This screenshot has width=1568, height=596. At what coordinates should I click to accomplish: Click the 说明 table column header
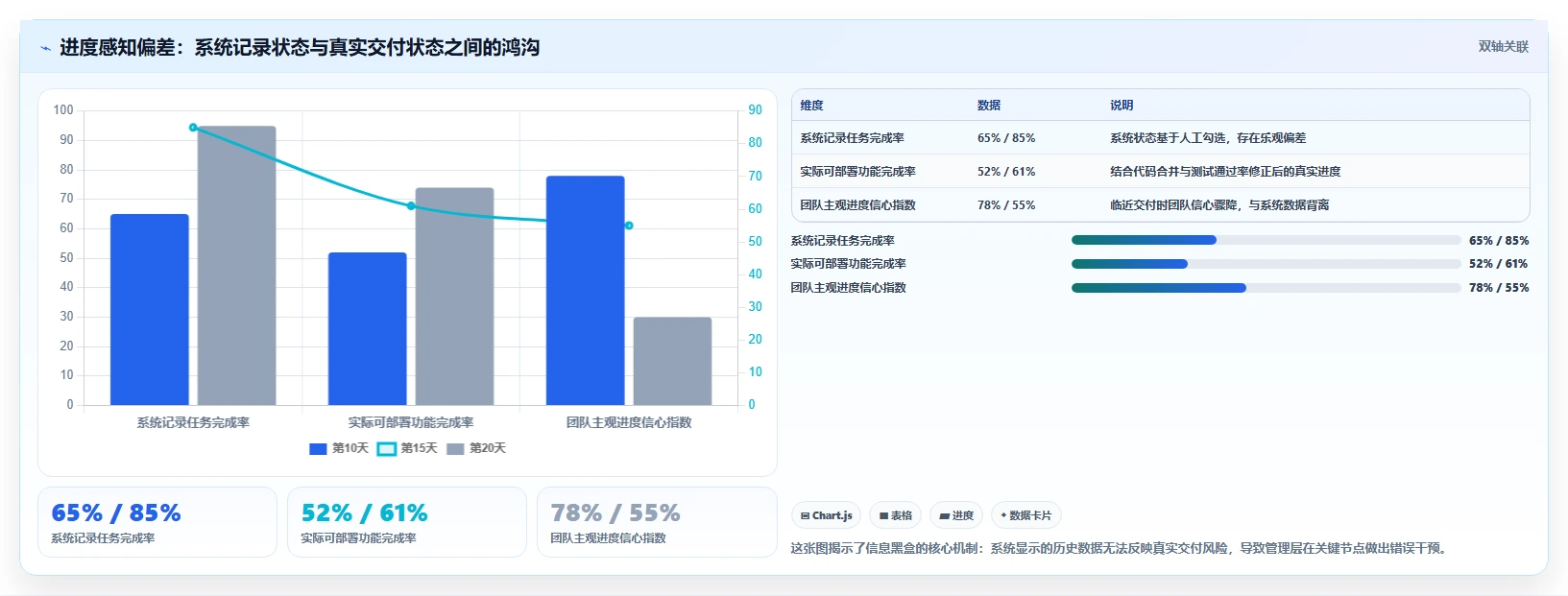click(1122, 106)
